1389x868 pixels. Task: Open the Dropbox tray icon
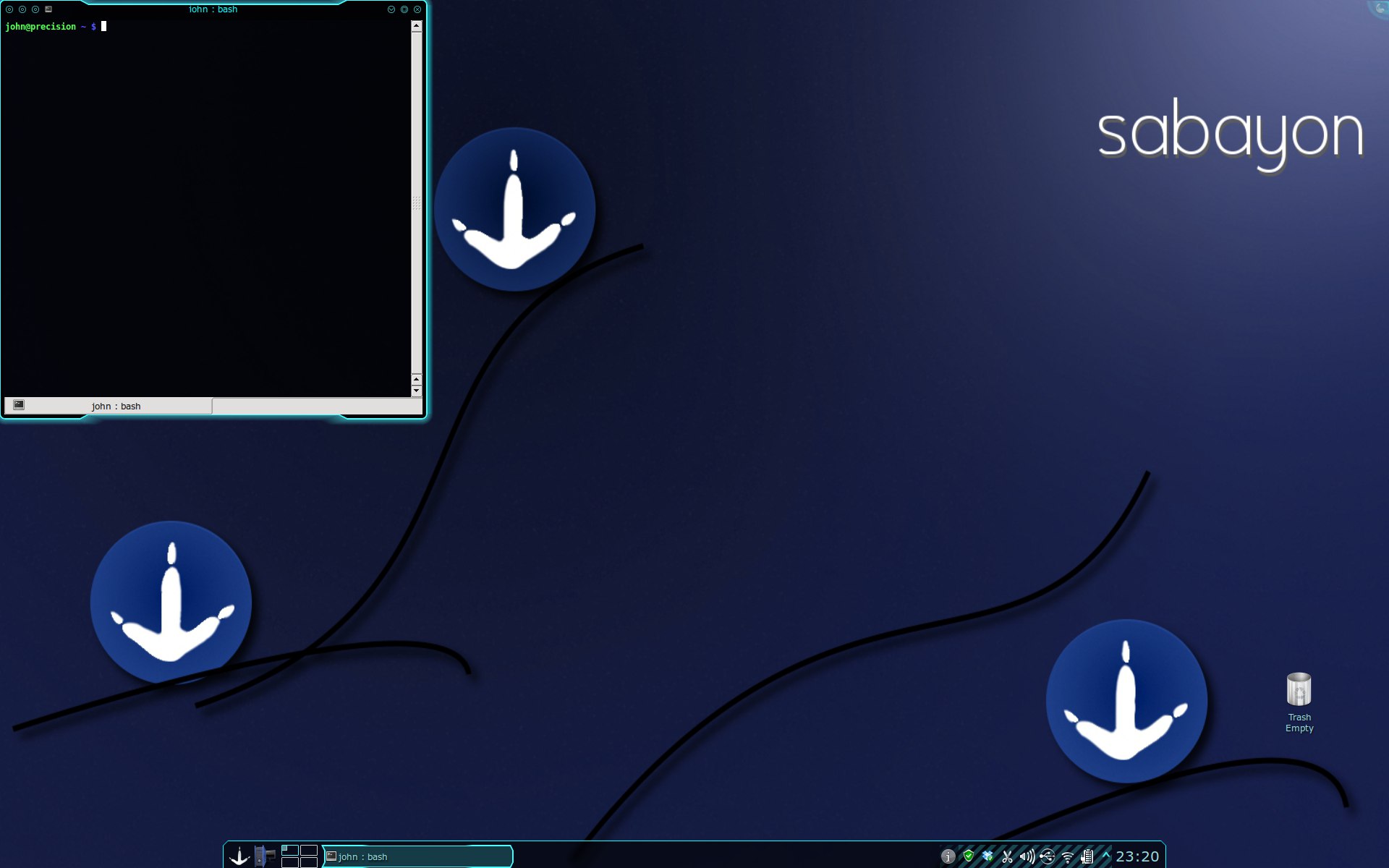(x=987, y=856)
